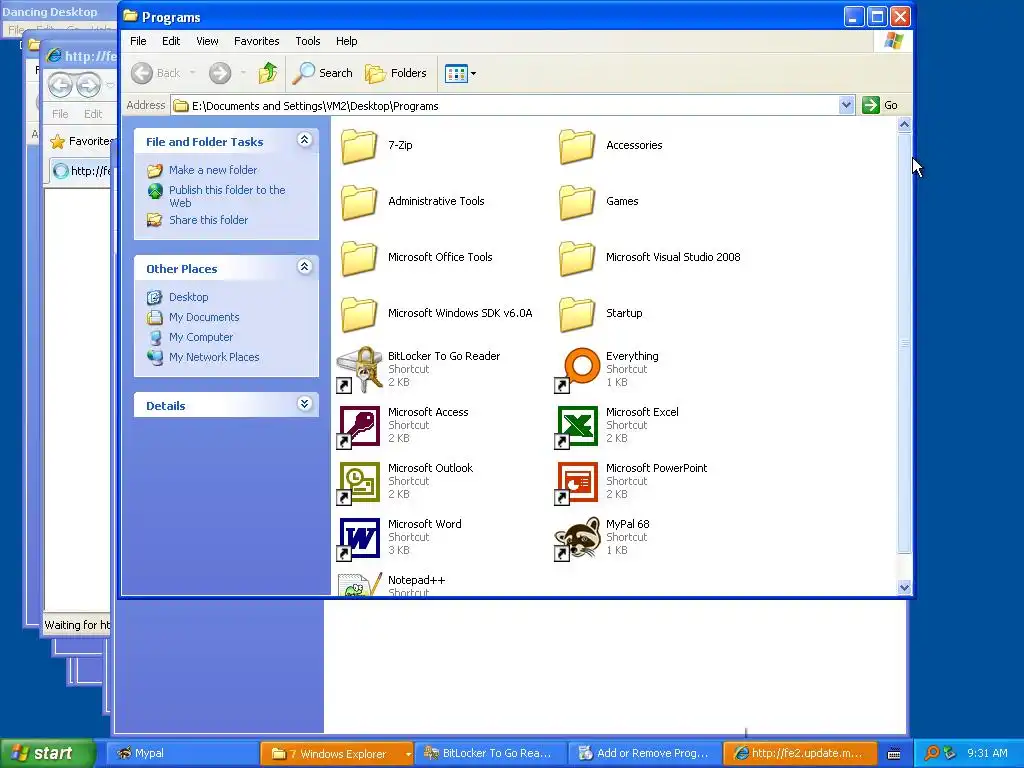Switch to BitLocker To Go Reader taskbar button
This screenshot has height=768, width=1024.
[x=490, y=754]
